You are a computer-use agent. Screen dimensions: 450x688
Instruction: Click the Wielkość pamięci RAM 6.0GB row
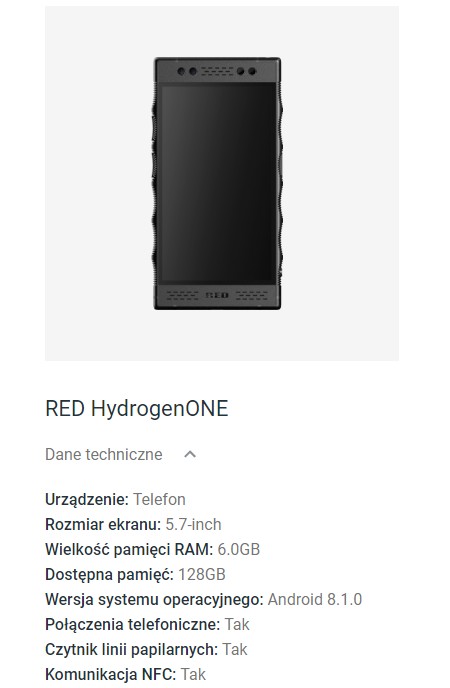point(153,549)
